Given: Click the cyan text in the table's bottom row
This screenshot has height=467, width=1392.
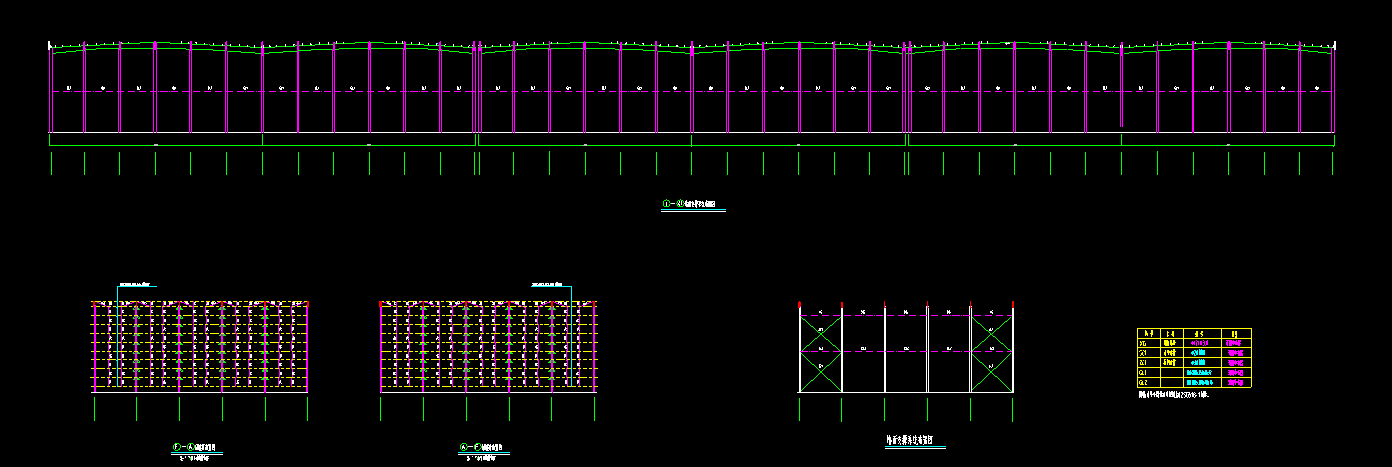Looking at the screenshot, I should coord(1199,382).
